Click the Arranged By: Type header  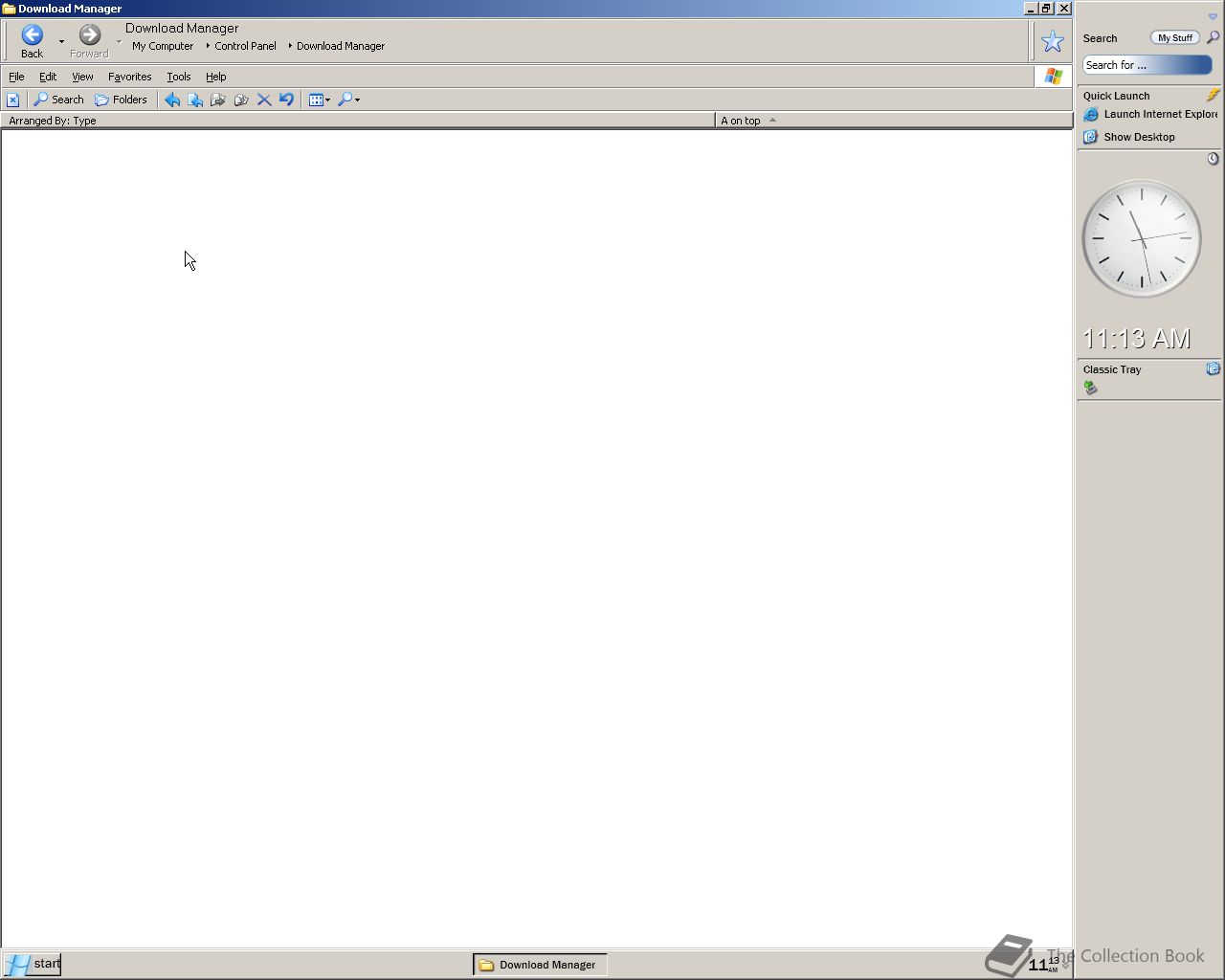click(x=358, y=121)
